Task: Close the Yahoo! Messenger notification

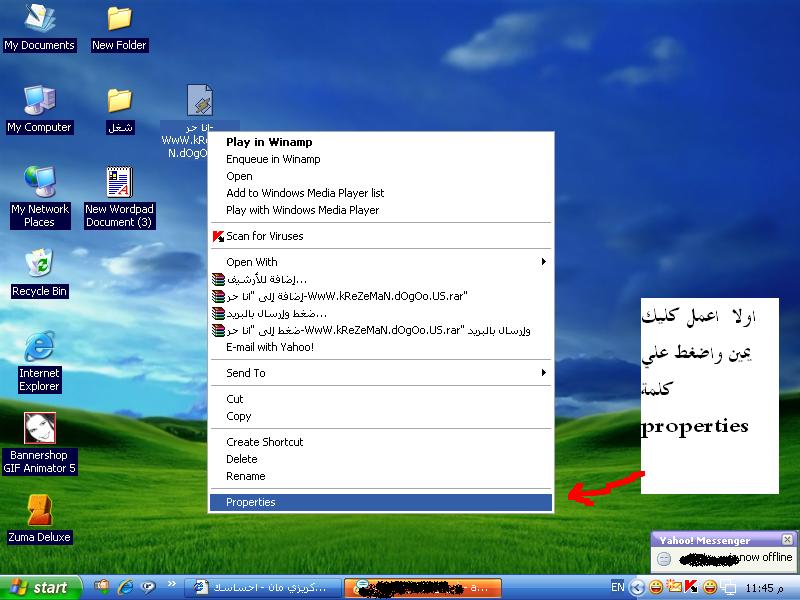Action: point(787,539)
